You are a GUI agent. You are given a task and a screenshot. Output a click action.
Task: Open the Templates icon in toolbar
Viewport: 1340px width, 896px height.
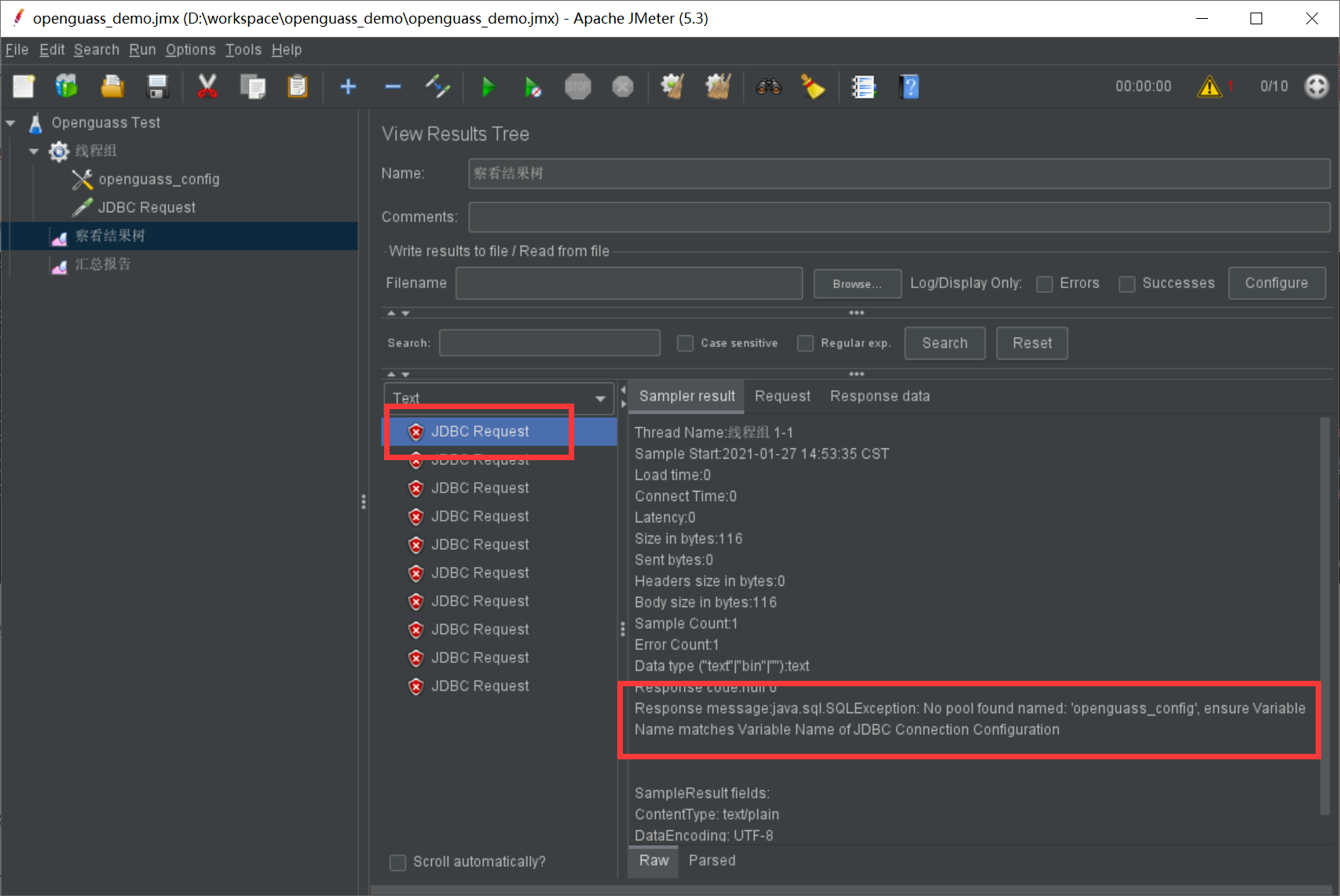[67, 86]
